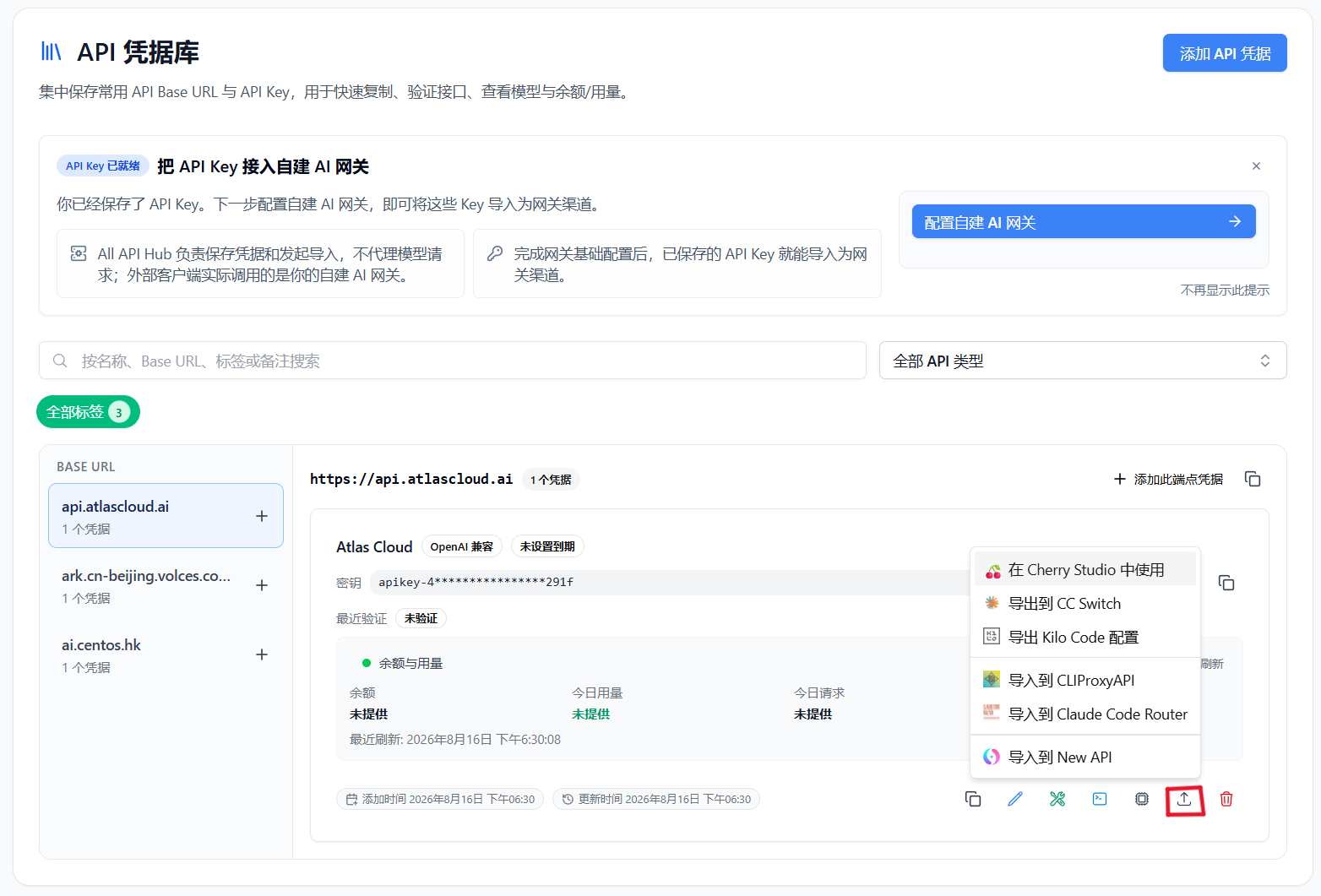Click the green wrench tools icon
This screenshot has width=1321, height=896.
[1057, 799]
